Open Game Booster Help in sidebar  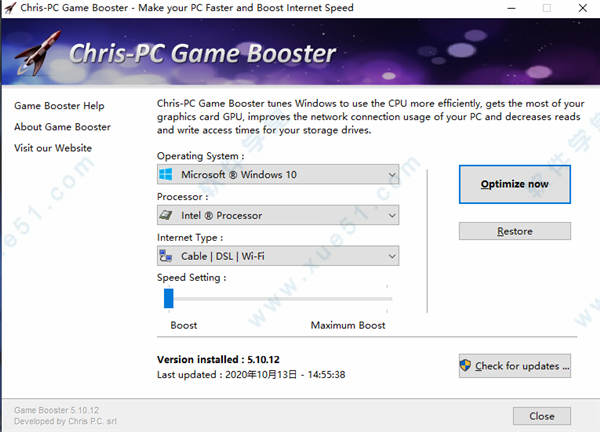59,106
